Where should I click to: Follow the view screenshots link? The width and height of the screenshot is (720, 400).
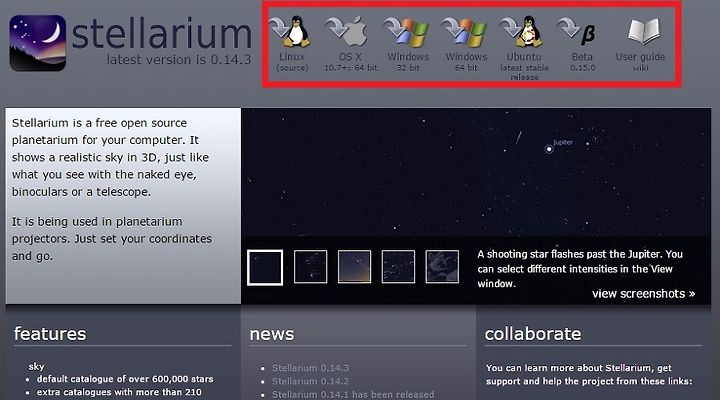(x=643, y=293)
